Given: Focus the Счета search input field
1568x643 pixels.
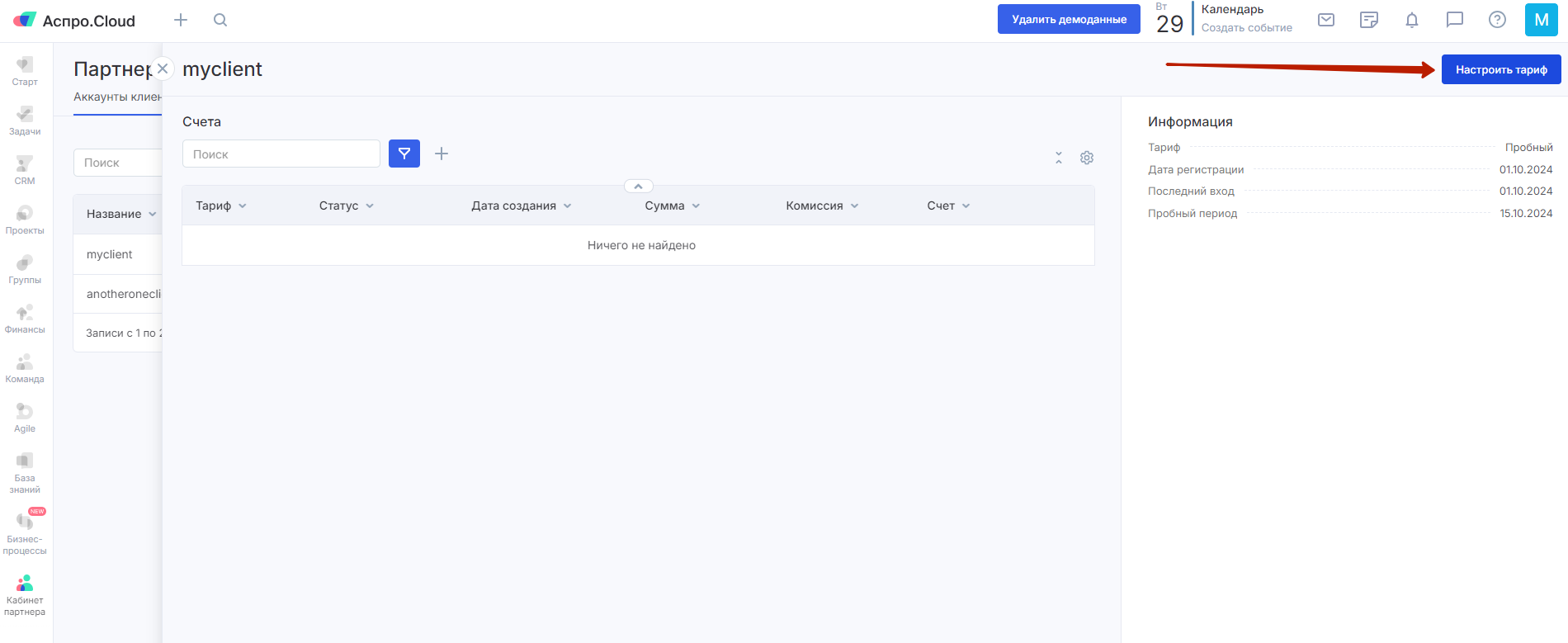Looking at the screenshot, I should click(281, 154).
